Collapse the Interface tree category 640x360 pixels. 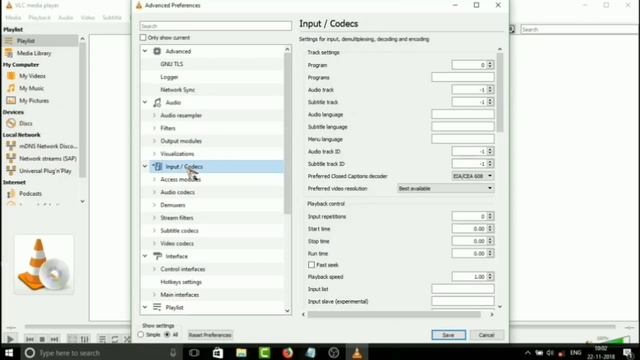click(145, 256)
